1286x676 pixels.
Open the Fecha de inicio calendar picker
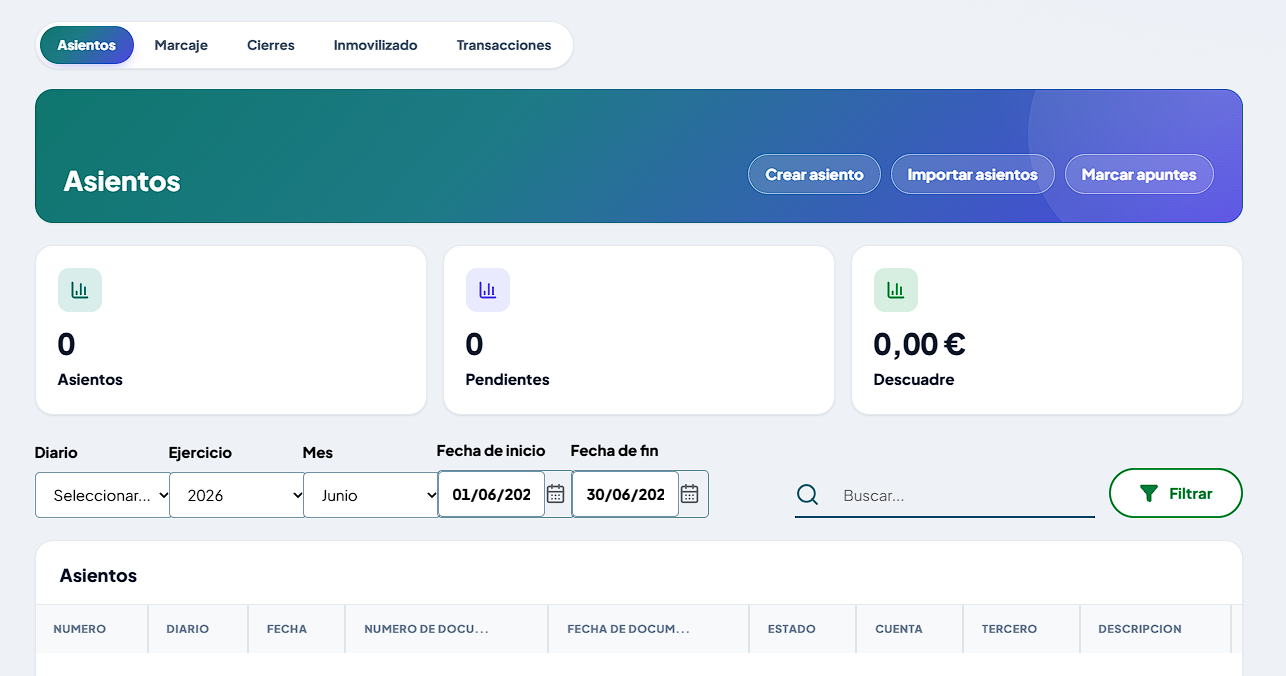tap(556, 494)
